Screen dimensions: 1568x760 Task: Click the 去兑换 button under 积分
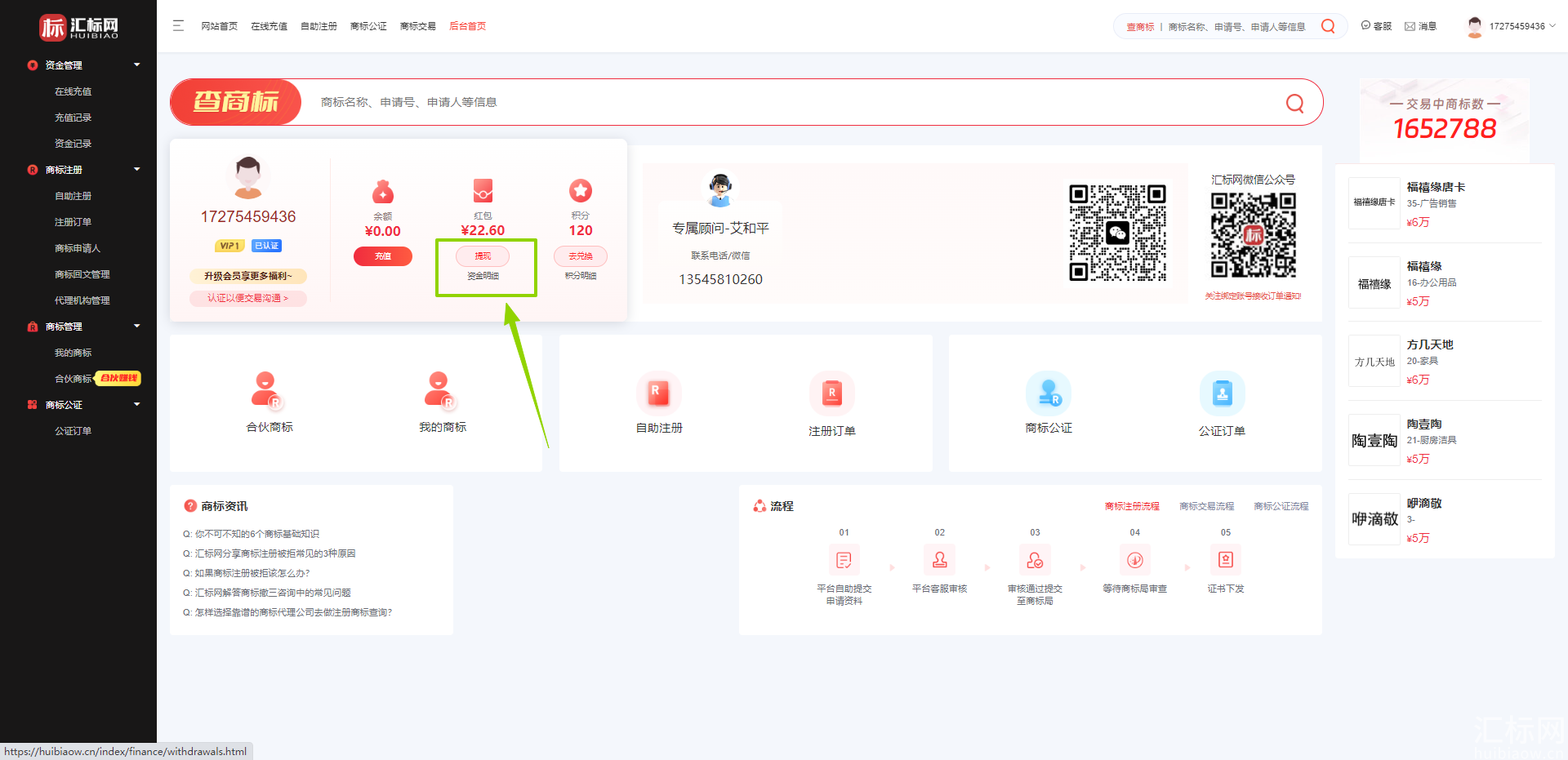pyautogui.click(x=581, y=256)
